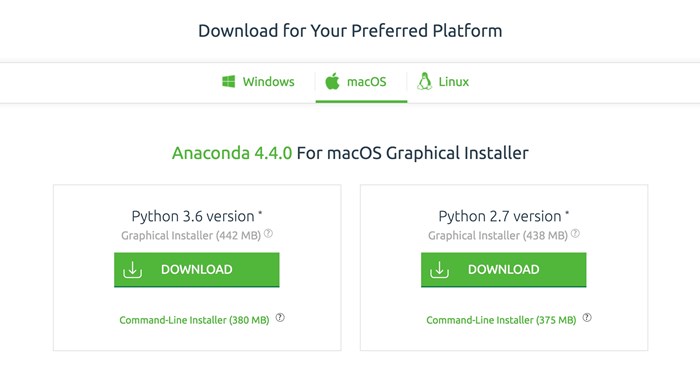Open Command-Line Installer (380 MB) link
The image size is (700, 366).
pyautogui.click(x=194, y=320)
